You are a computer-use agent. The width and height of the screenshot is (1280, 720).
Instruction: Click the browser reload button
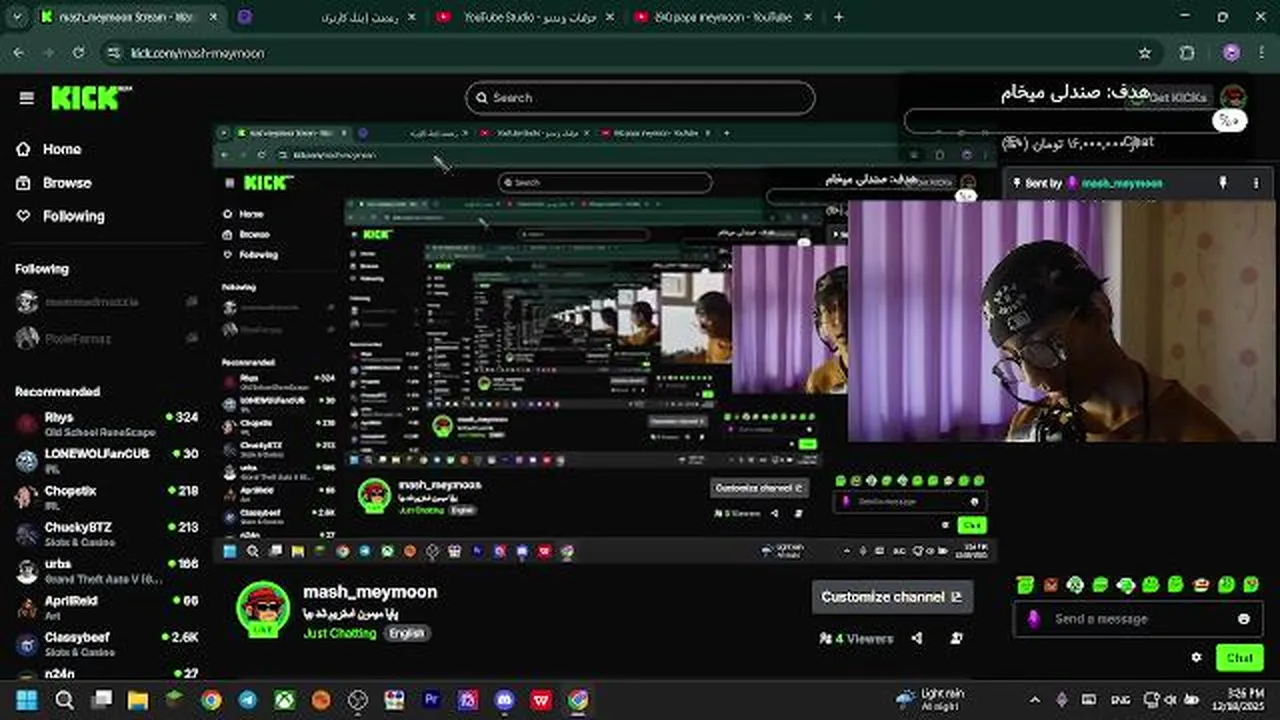click(x=79, y=53)
